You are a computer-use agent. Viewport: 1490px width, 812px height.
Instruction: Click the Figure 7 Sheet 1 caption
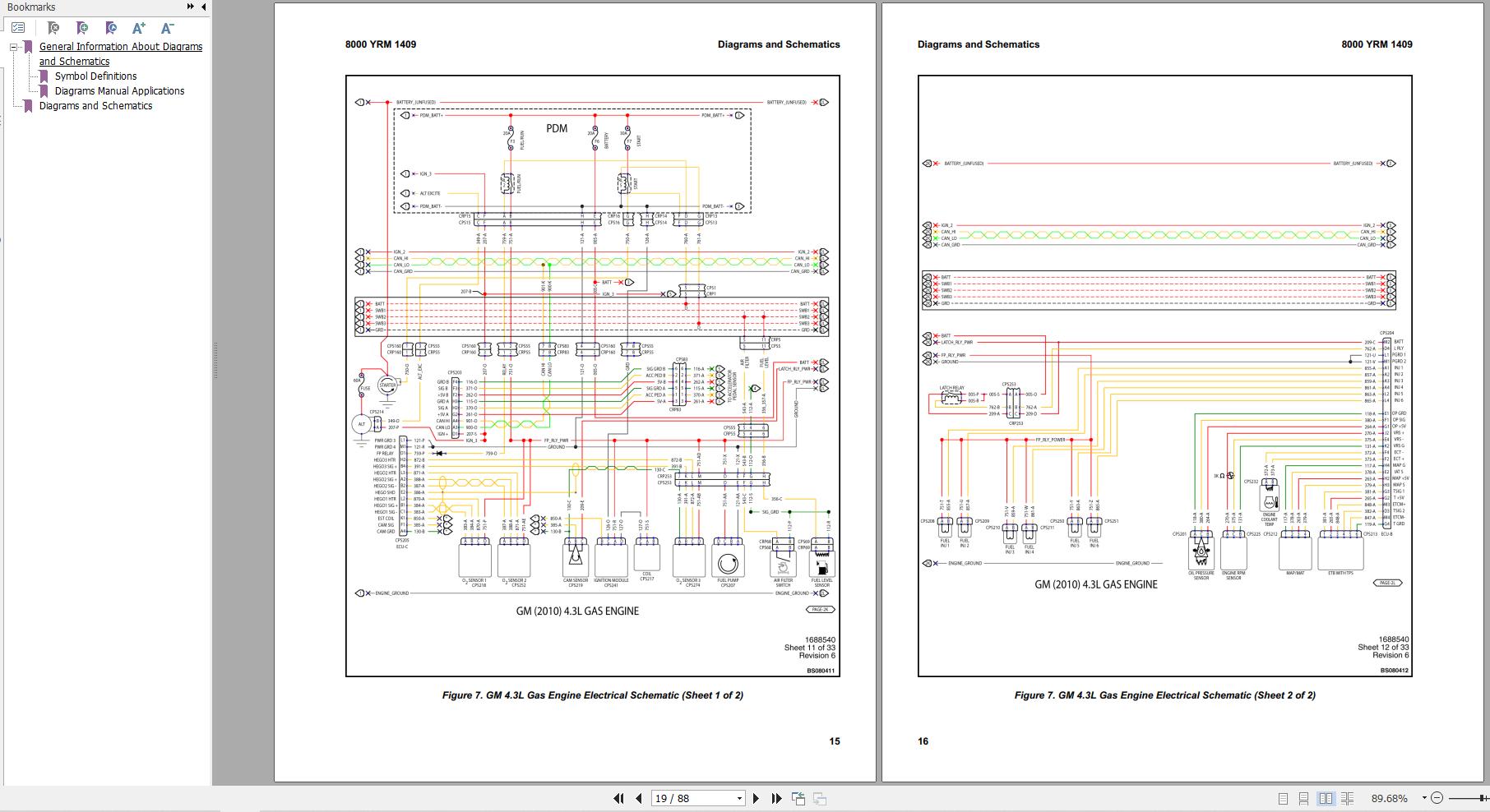(x=593, y=695)
